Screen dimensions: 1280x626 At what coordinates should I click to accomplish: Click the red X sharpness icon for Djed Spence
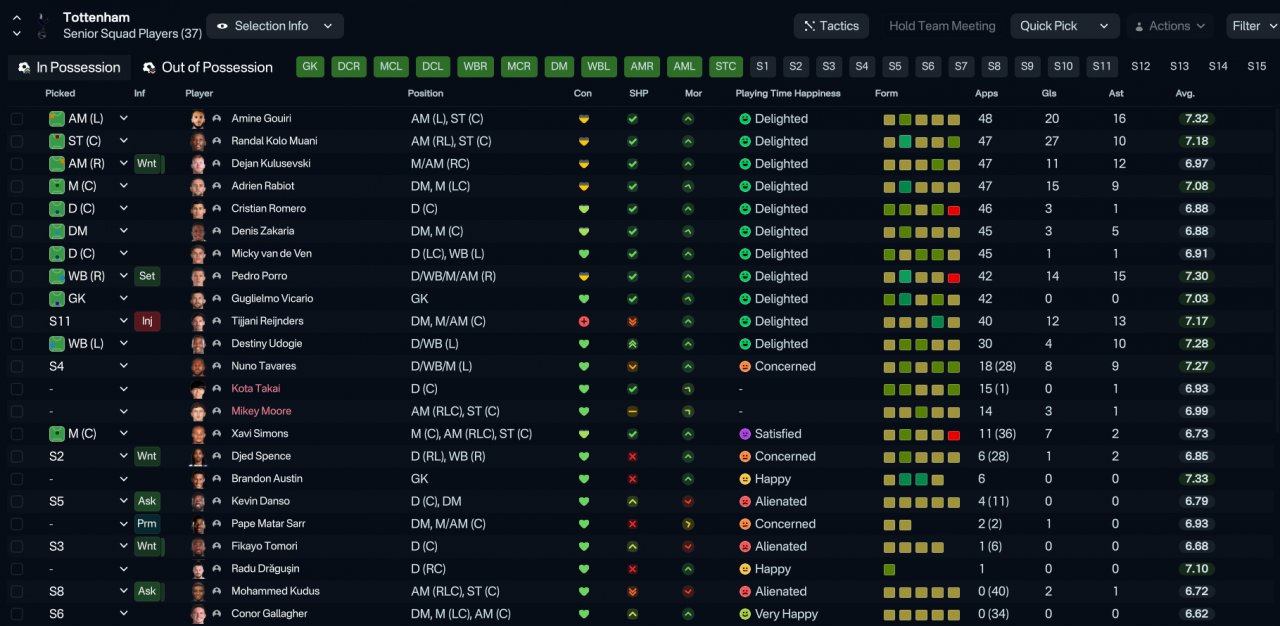pos(632,456)
